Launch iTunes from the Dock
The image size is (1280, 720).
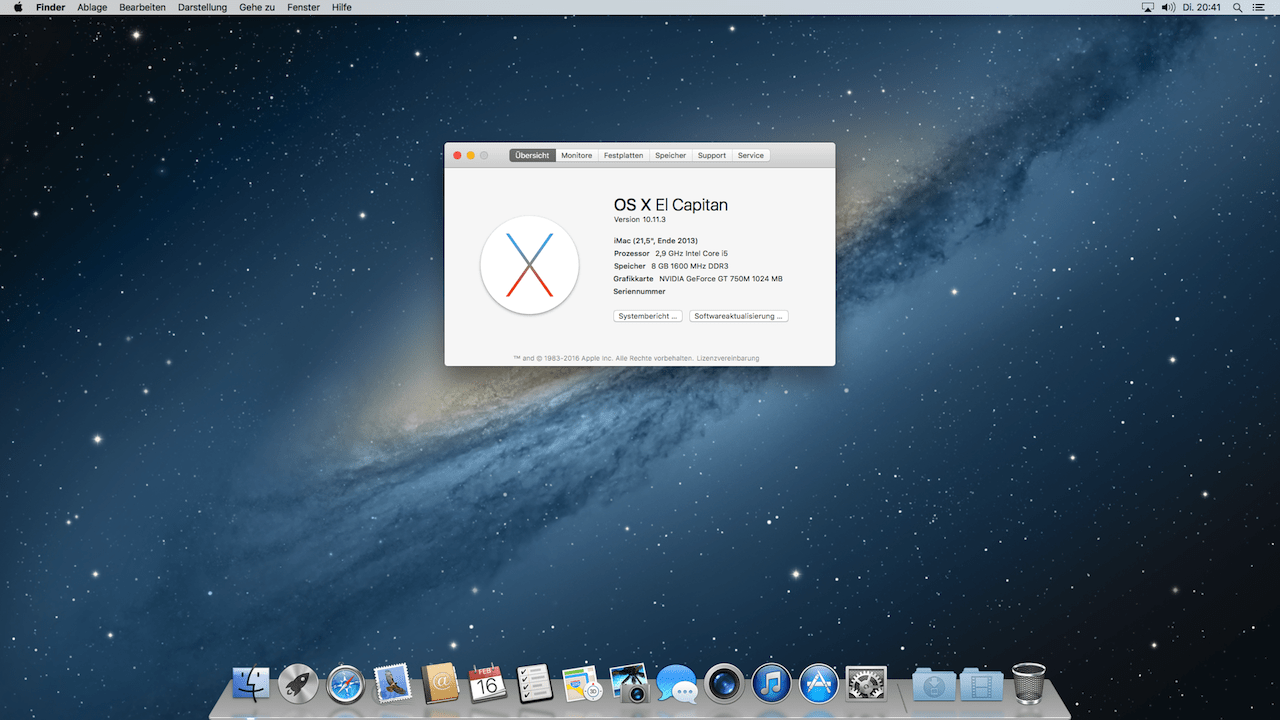coord(771,684)
